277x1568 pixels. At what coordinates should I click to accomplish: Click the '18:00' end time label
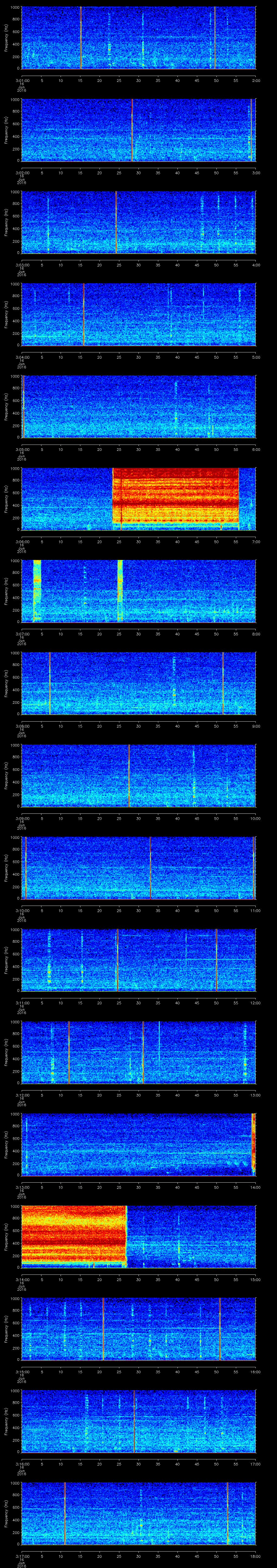click(255, 1555)
